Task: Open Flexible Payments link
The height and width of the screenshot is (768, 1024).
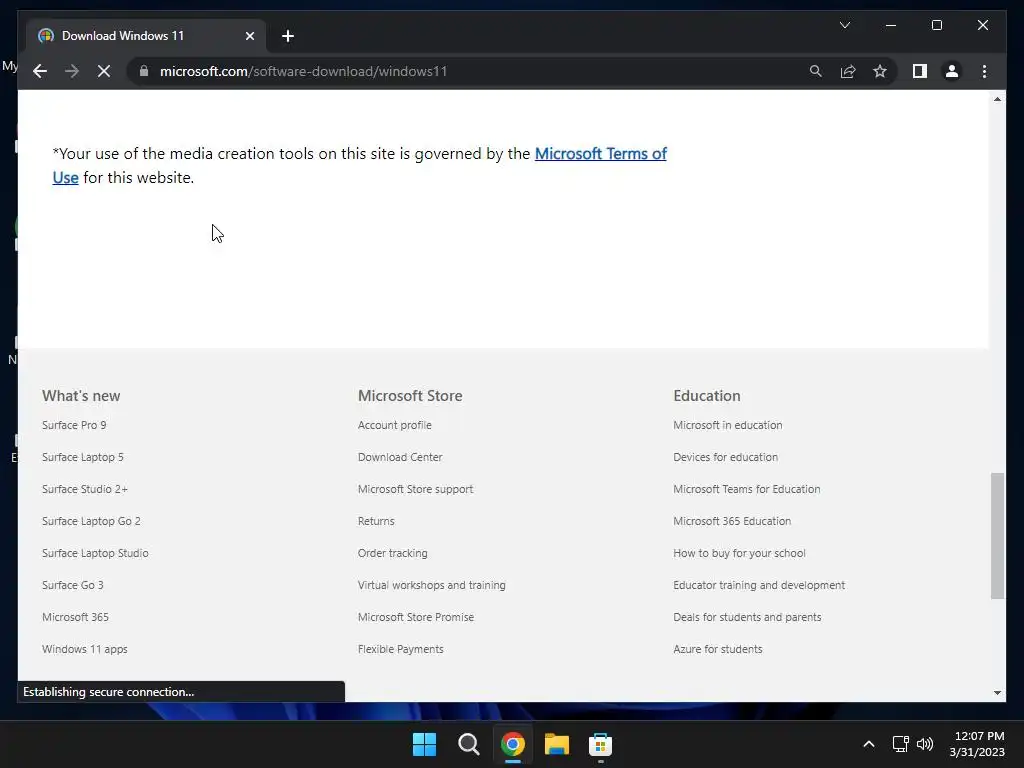Action: coord(400,649)
